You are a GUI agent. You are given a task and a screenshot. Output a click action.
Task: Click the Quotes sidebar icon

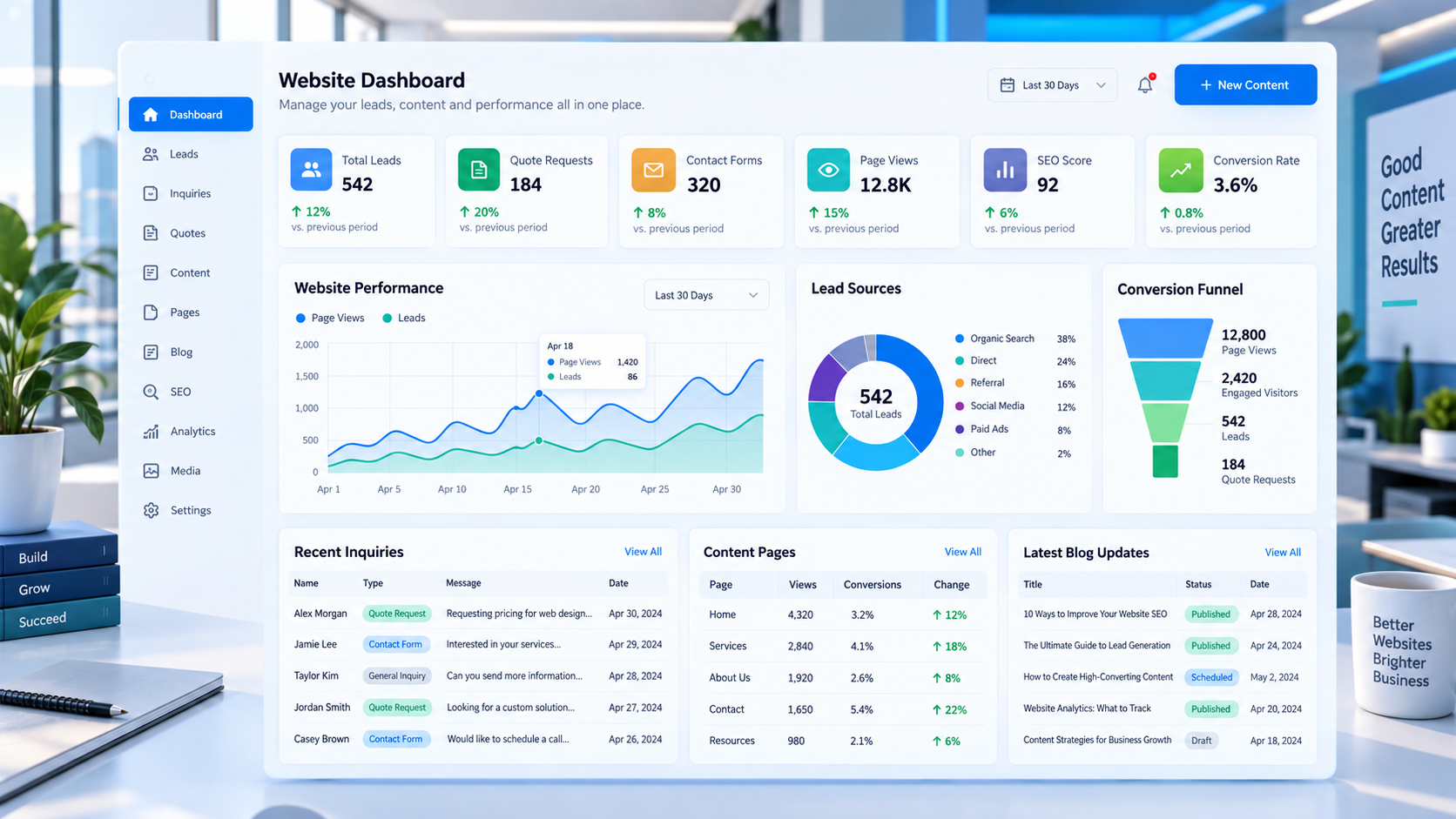(x=151, y=233)
